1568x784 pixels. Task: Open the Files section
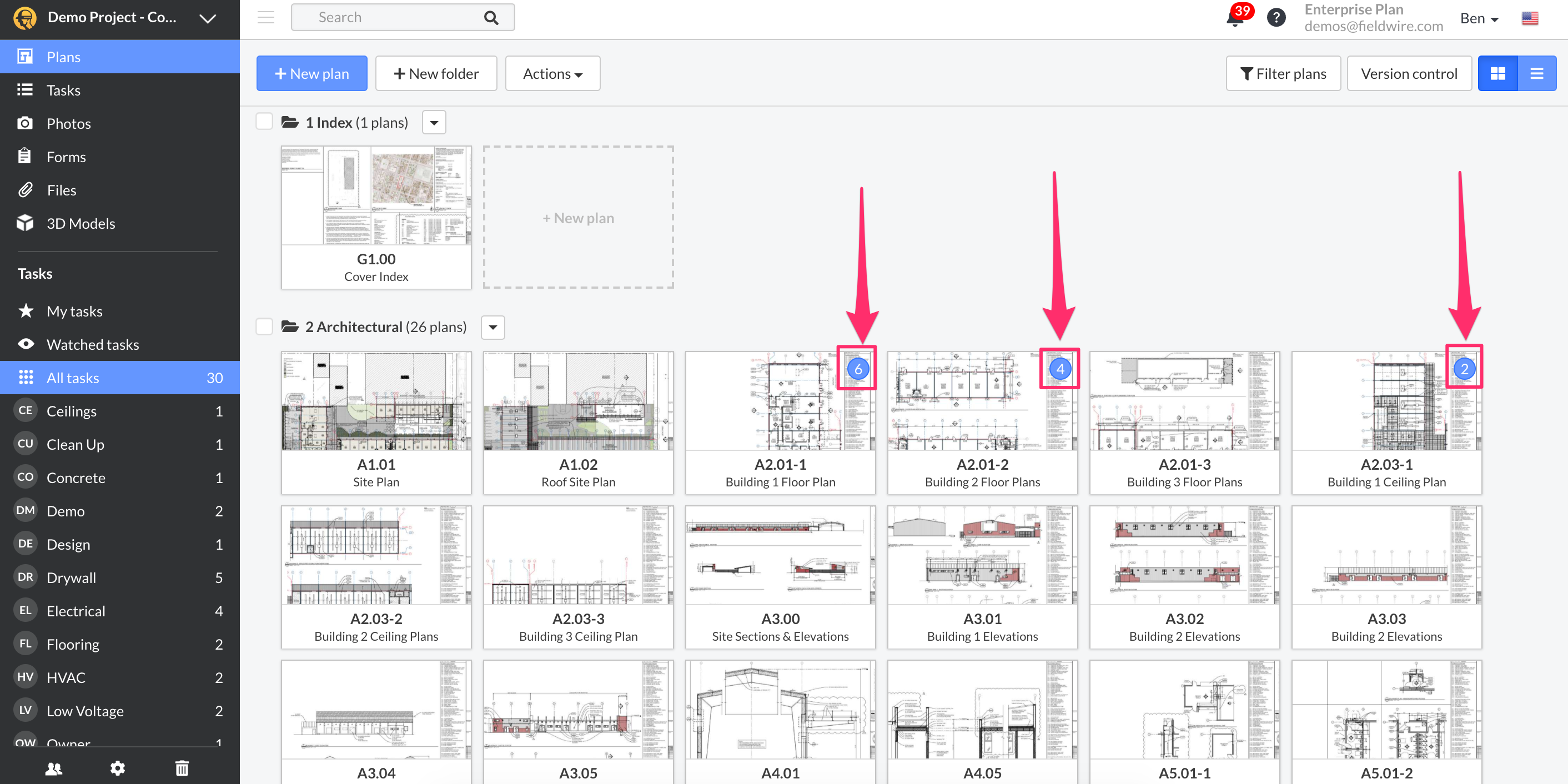pyautogui.click(x=62, y=189)
